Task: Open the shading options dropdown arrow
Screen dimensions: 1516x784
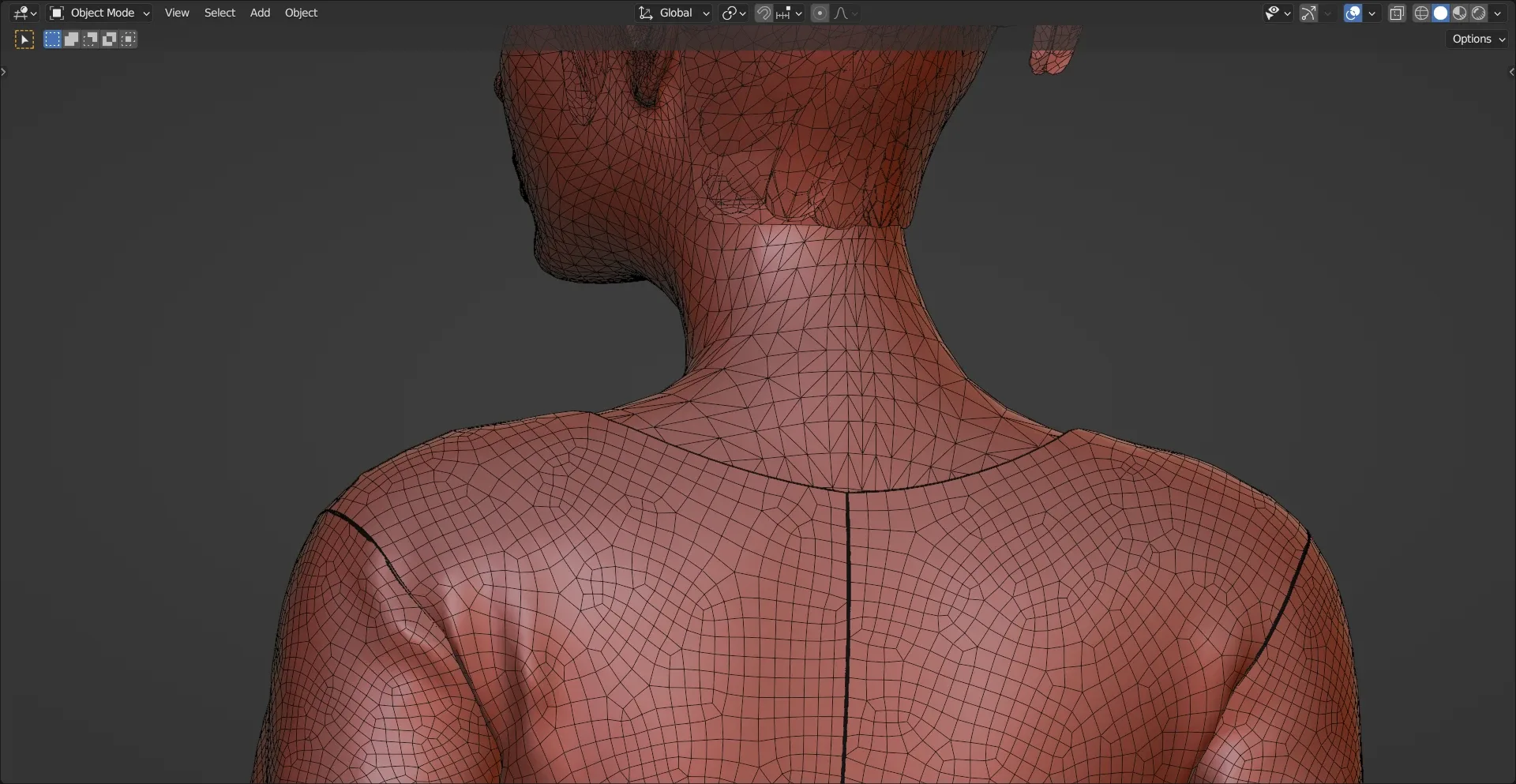Action: click(1497, 13)
